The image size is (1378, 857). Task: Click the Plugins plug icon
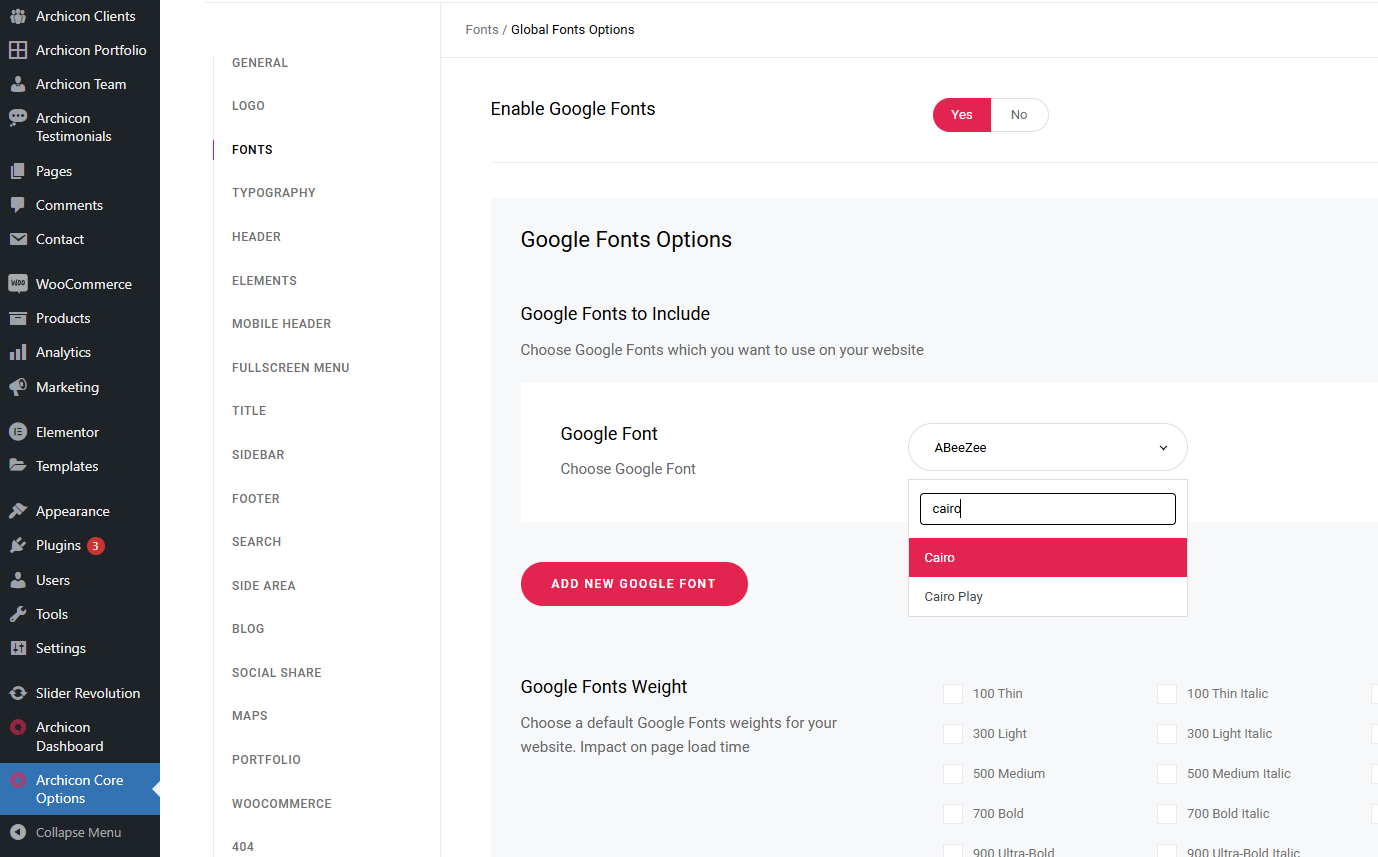coord(18,545)
